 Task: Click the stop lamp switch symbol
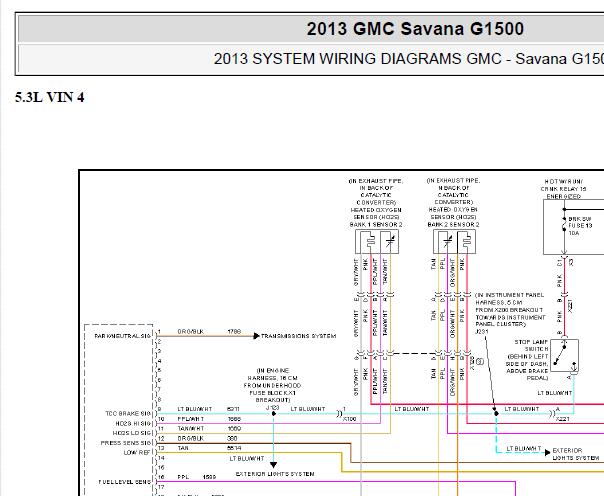[x=564, y=355]
